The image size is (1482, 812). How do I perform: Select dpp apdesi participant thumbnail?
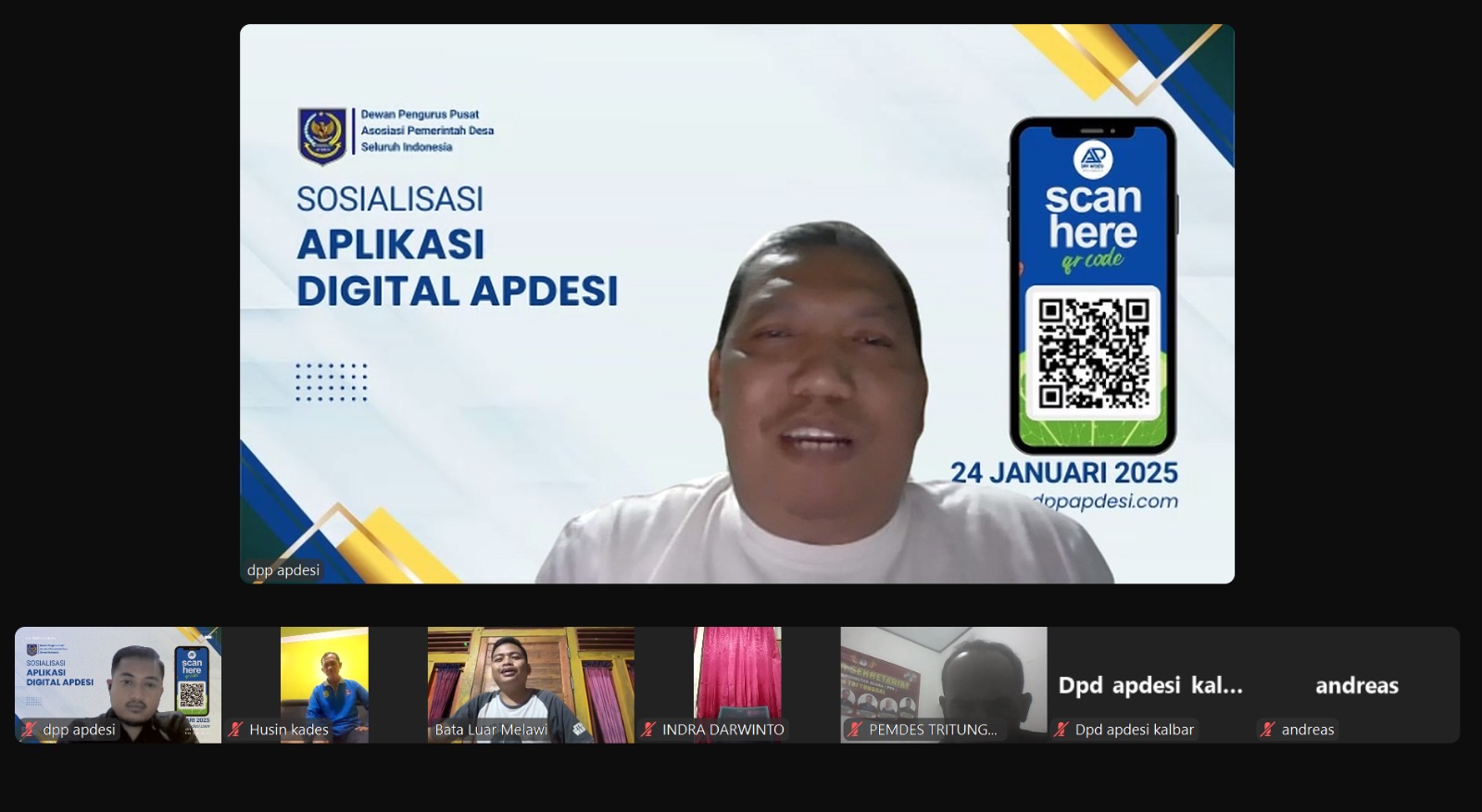point(118,685)
